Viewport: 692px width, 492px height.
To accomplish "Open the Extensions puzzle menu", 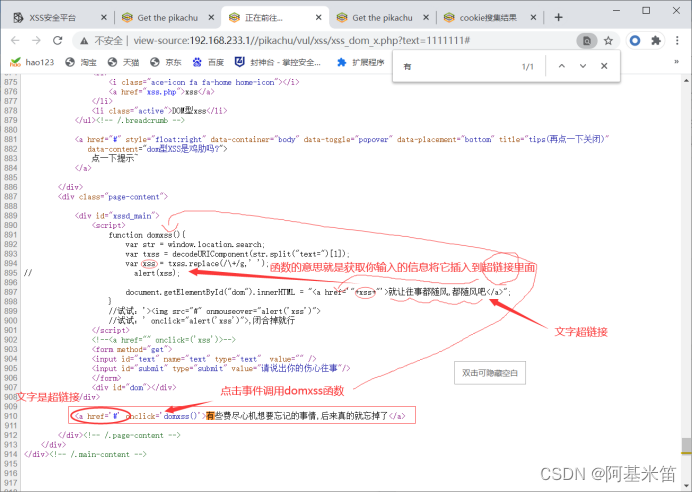I will click(x=656, y=41).
